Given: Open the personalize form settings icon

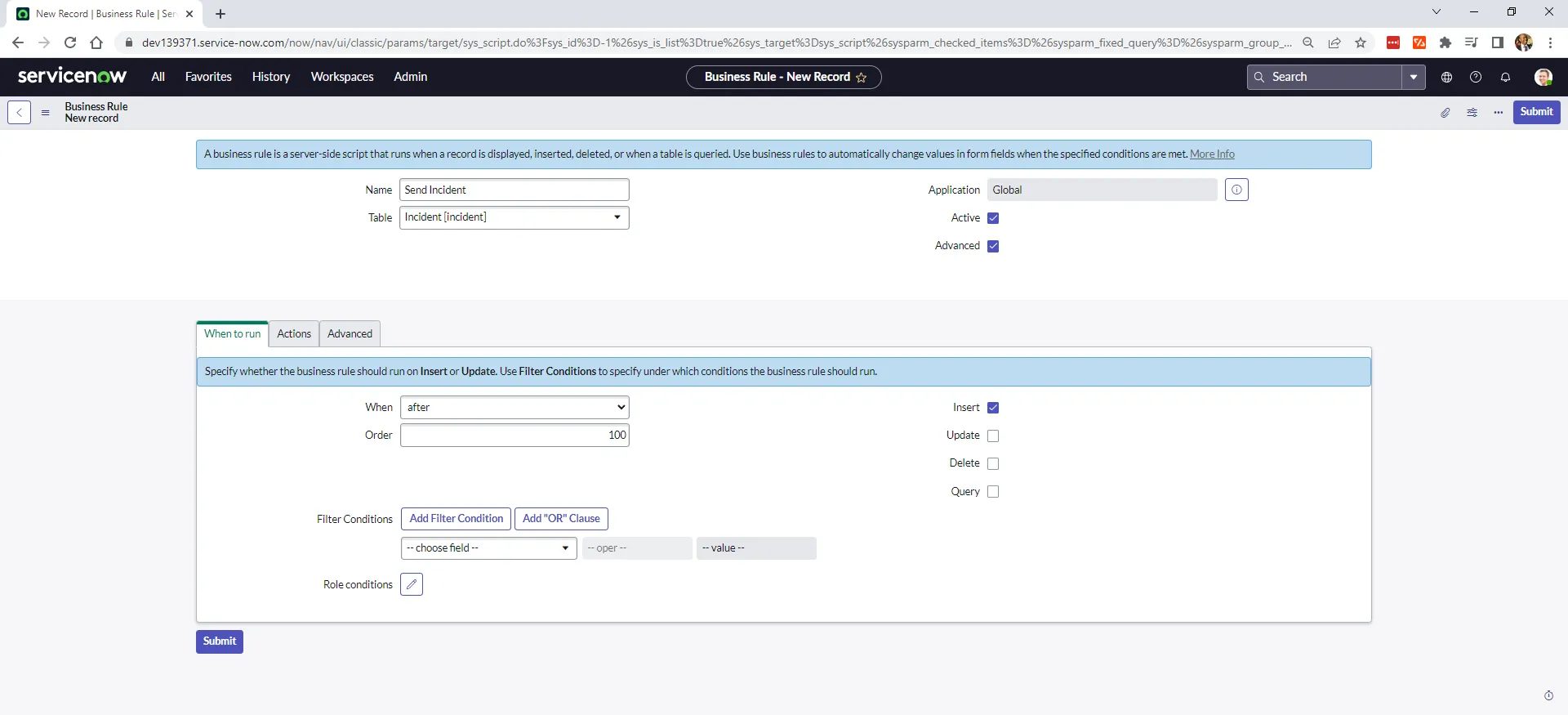Looking at the screenshot, I should (1472, 113).
